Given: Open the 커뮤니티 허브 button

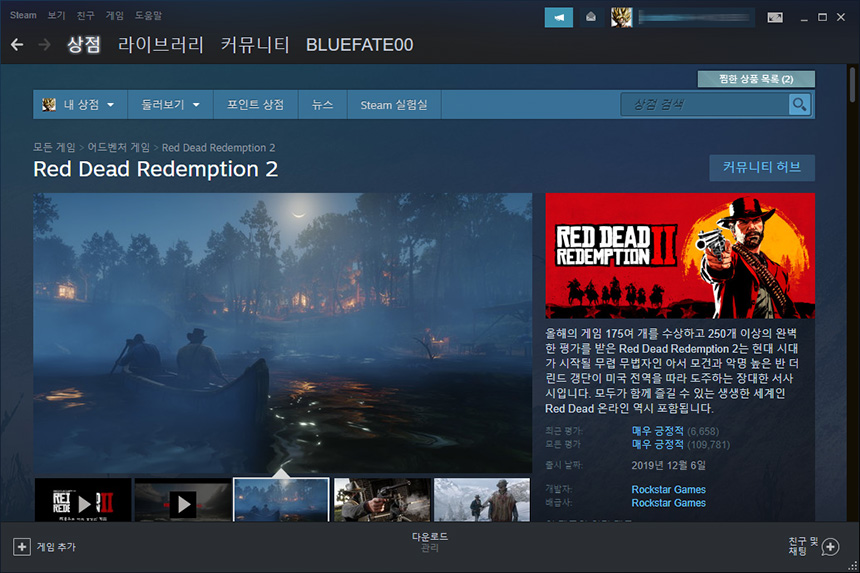Looking at the screenshot, I should (x=762, y=167).
